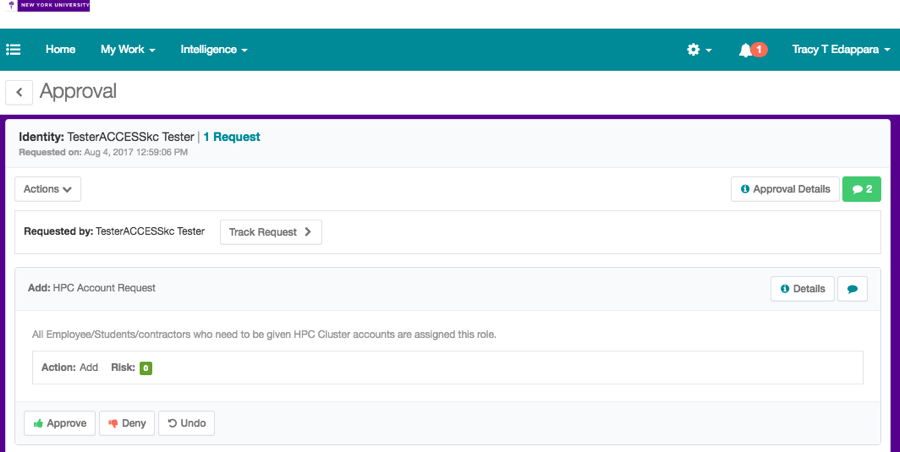Open the My Work dropdown menu
This screenshot has width=900, height=452.
[x=128, y=50]
